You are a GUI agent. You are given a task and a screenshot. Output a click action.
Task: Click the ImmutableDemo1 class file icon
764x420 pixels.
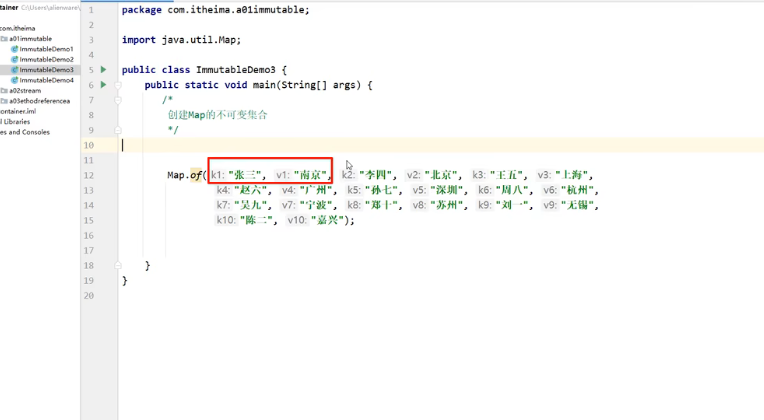point(14,49)
